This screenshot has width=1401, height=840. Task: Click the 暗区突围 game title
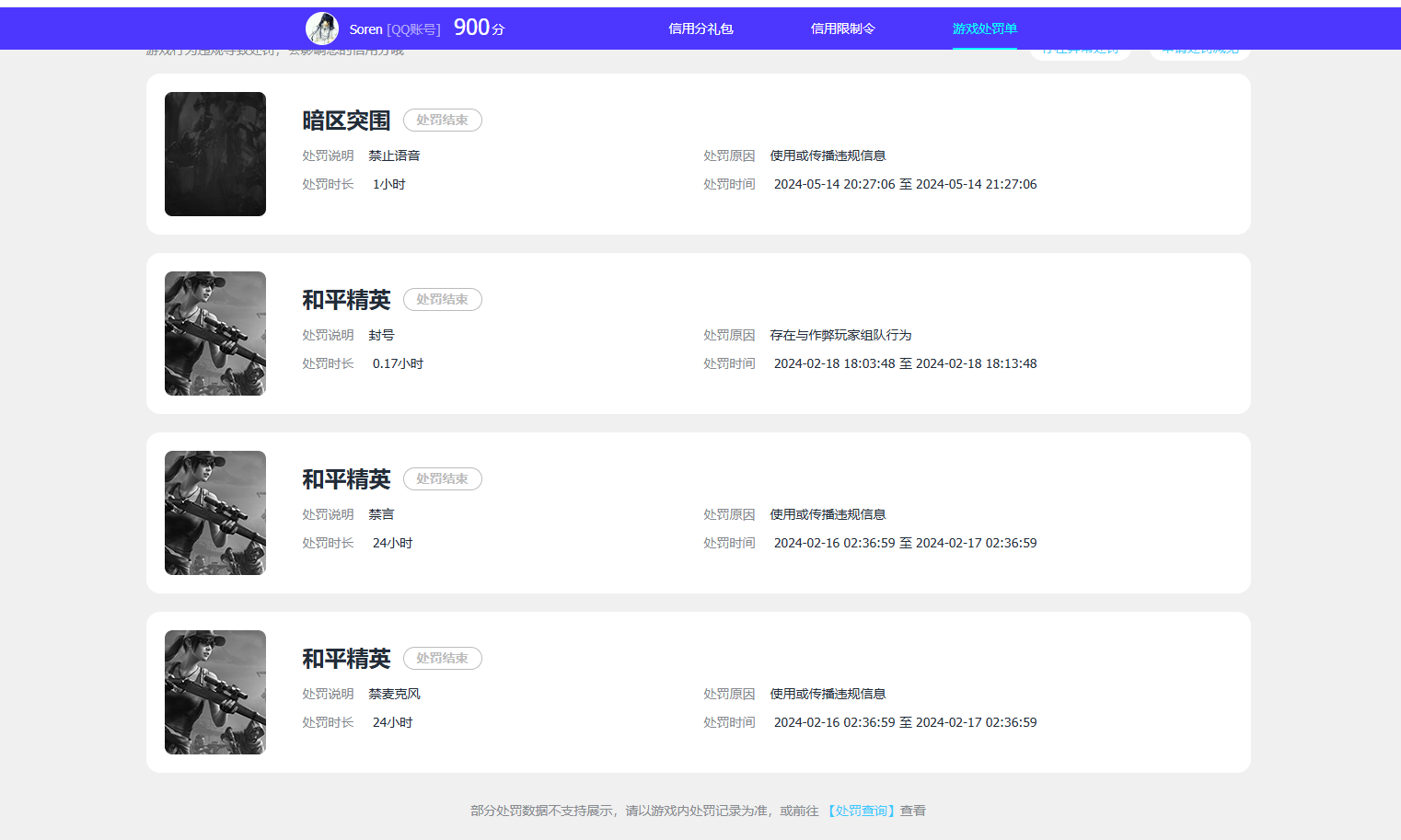pyautogui.click(x=346, y=121)
